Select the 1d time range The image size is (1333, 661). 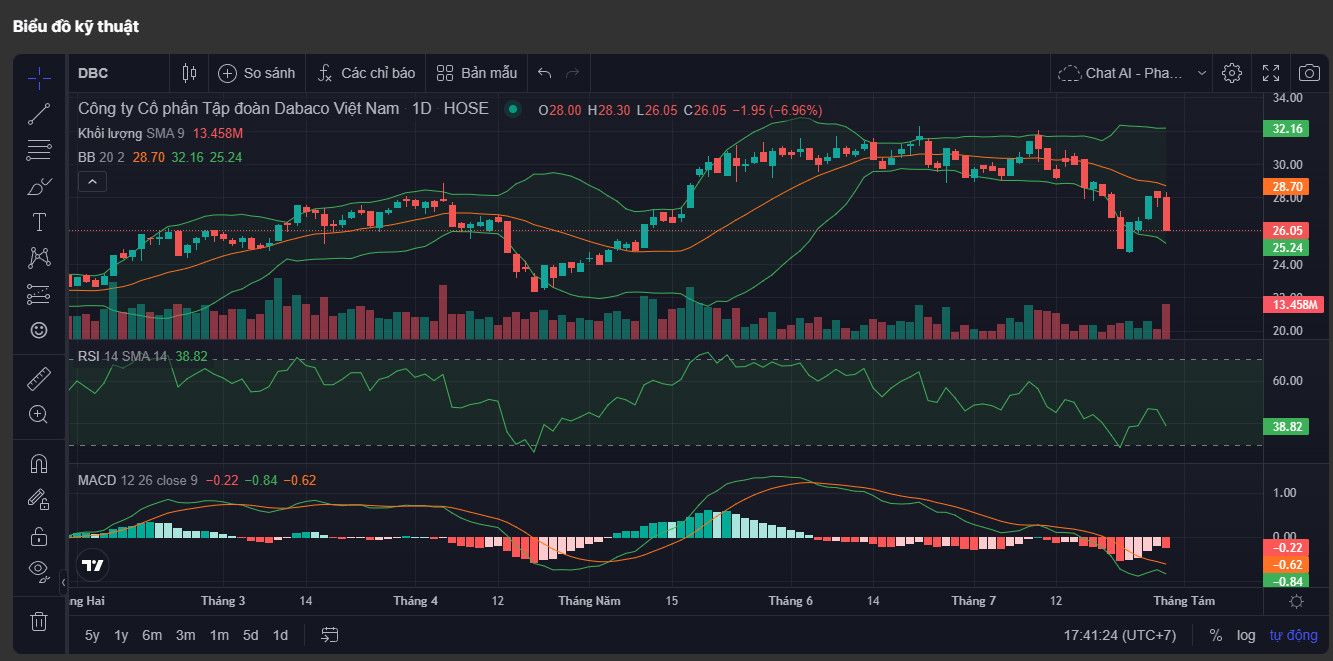[280, 635]
